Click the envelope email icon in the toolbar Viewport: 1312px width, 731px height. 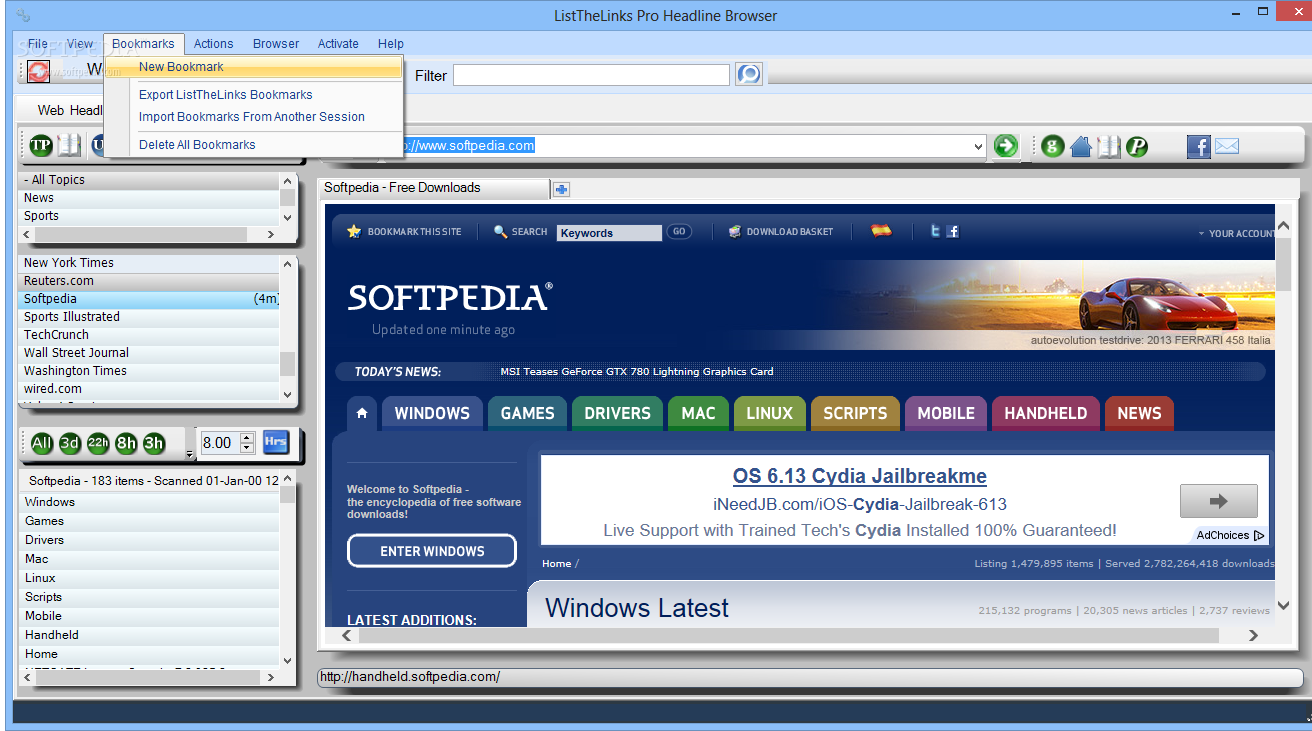[x=1227, y=146]
